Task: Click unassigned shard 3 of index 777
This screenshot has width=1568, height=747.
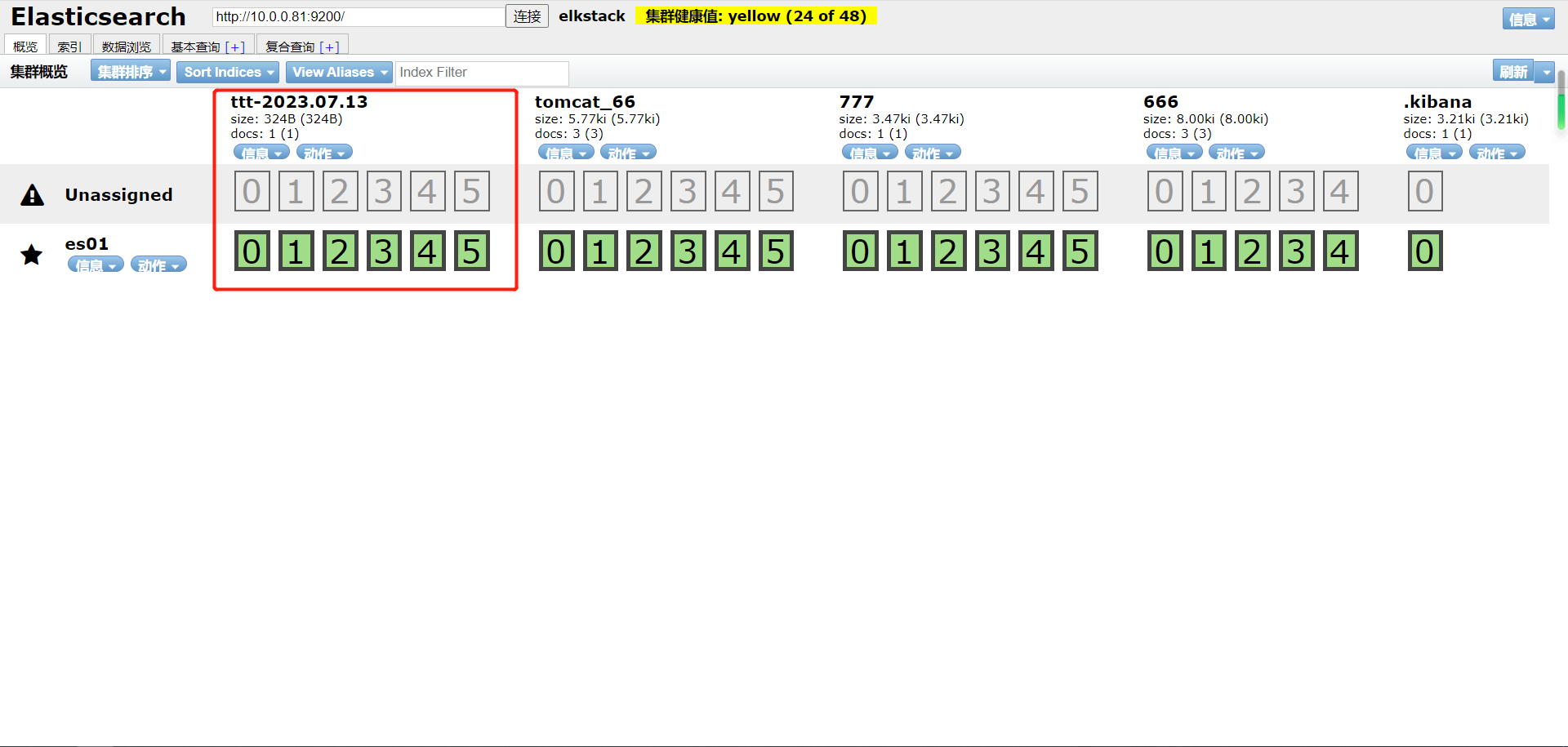Action: (x=991, y=192)
